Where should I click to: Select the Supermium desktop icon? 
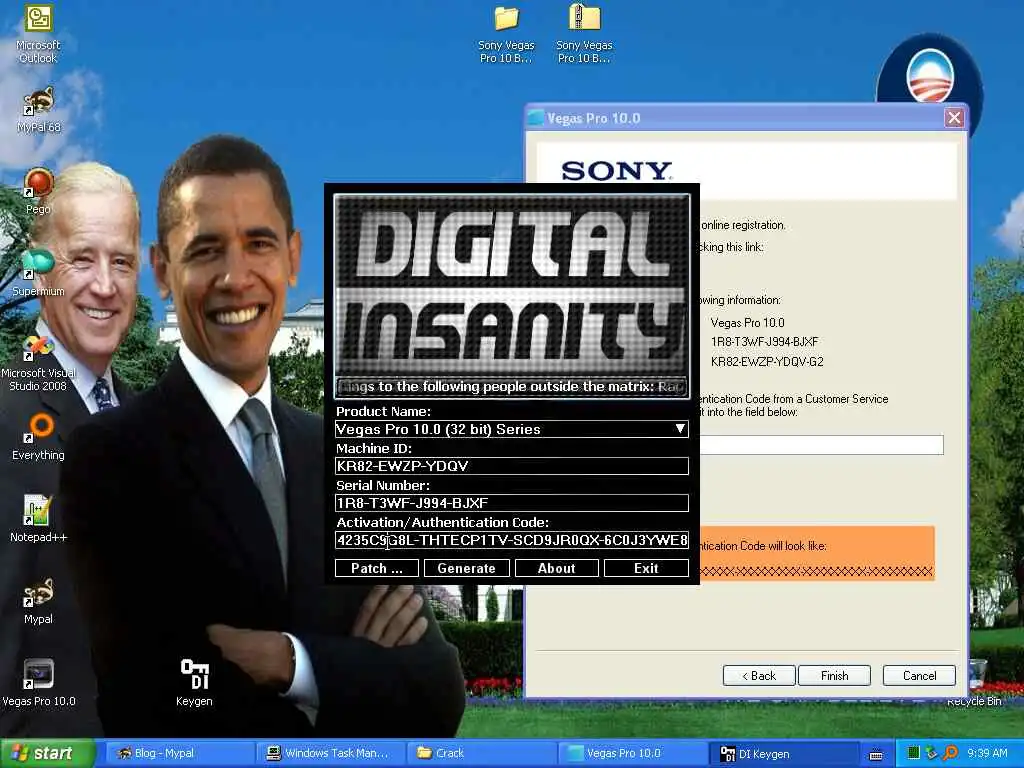coord(38,272)
